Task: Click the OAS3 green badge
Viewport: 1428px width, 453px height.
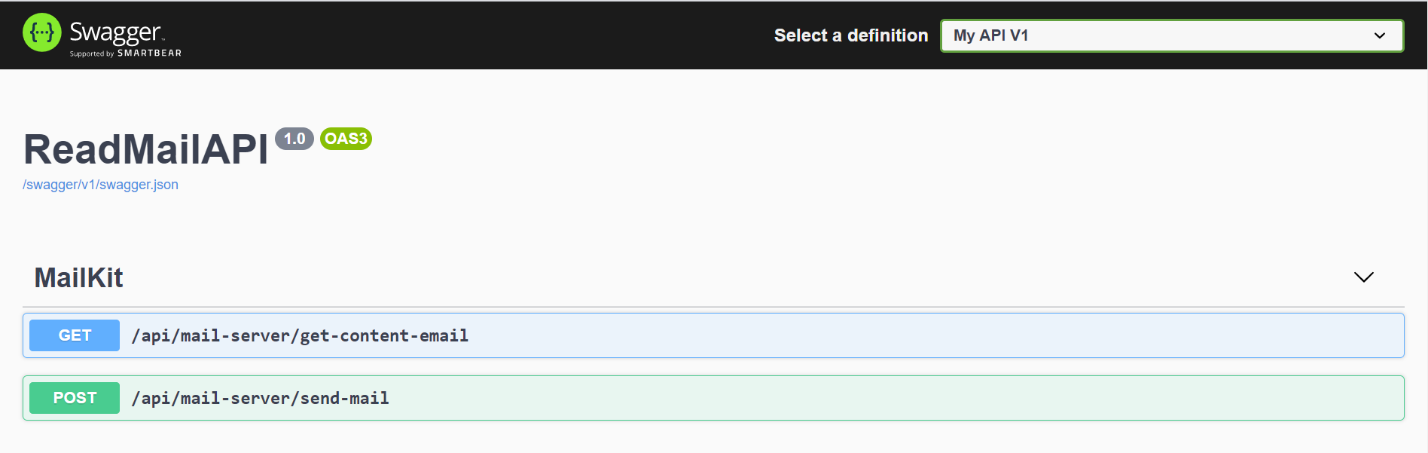Action: [x=346, y=139]
